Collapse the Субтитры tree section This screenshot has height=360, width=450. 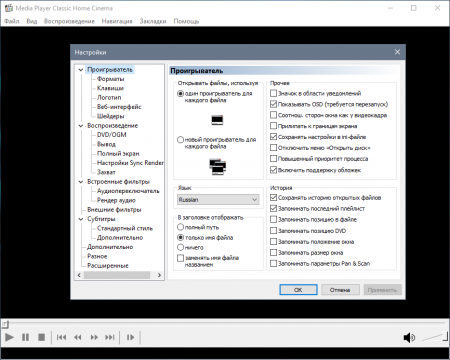(x=81, y=219)
